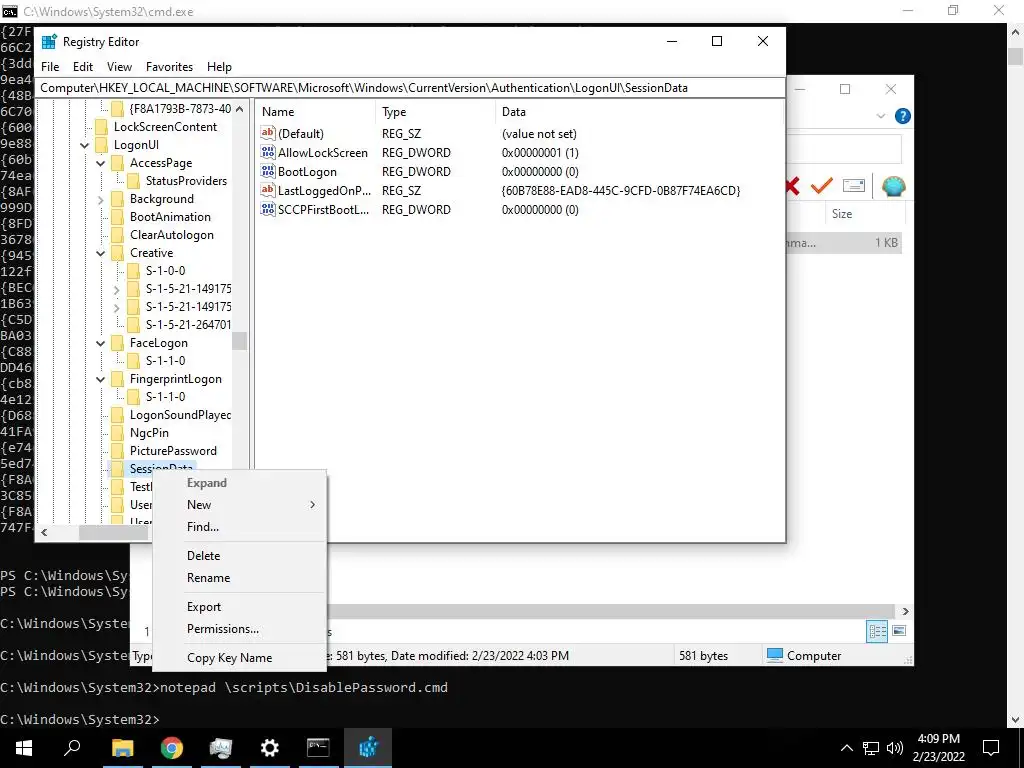Open the Favorites menu in Registry Editor

click(170, 67)
